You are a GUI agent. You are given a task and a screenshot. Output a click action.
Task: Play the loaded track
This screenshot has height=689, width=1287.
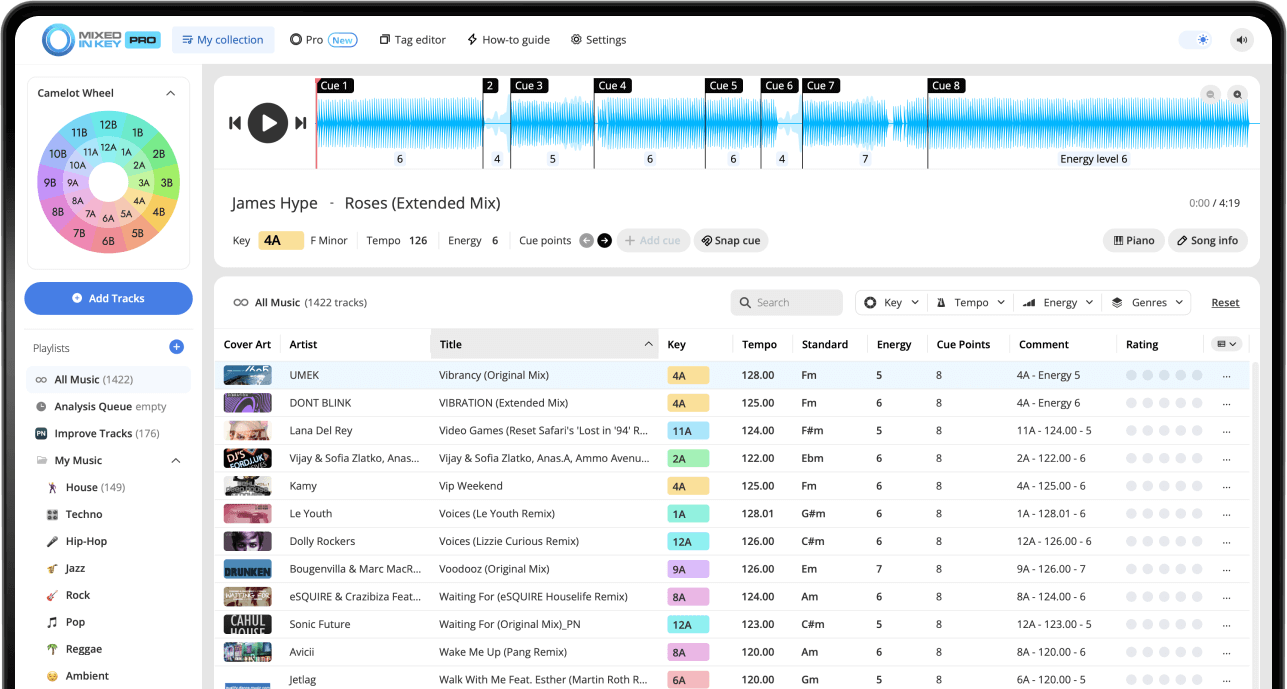pyautogui.click(x=267, y=123)
